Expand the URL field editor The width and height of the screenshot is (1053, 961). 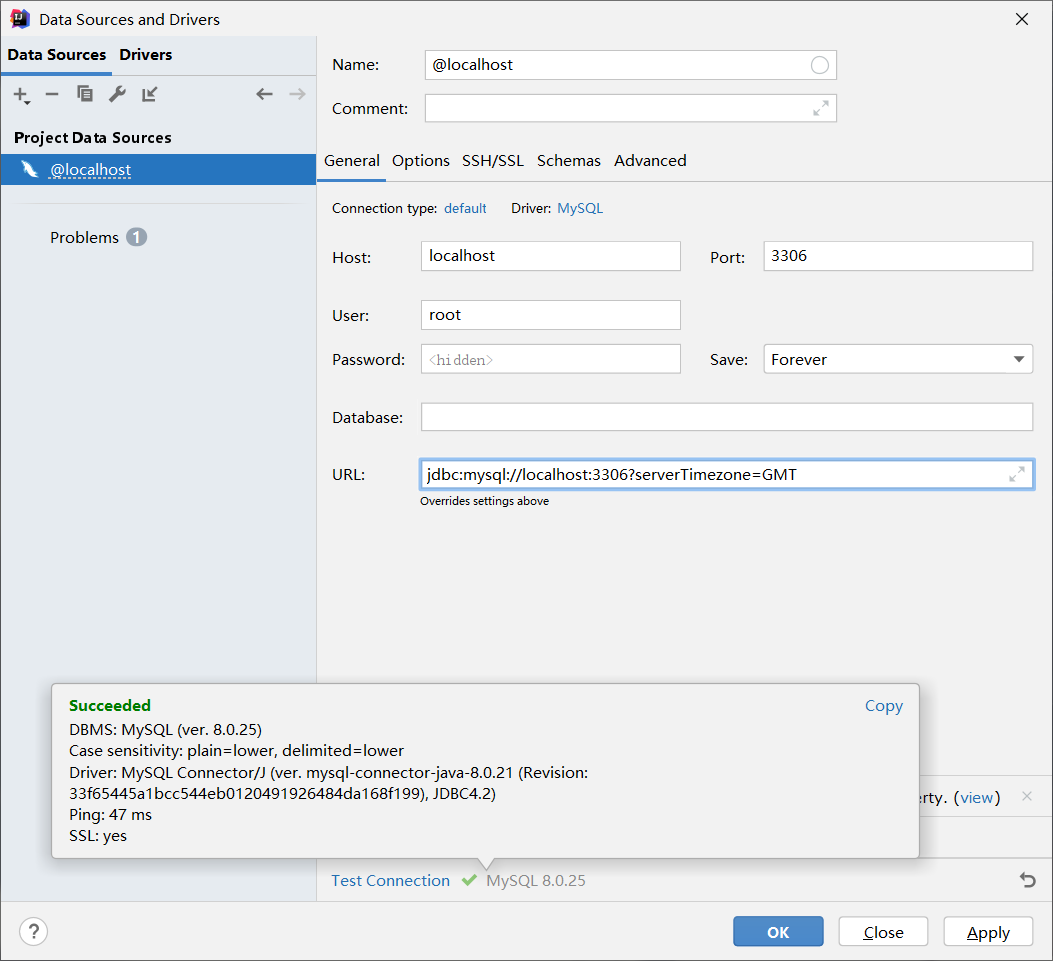(1017, 474)
